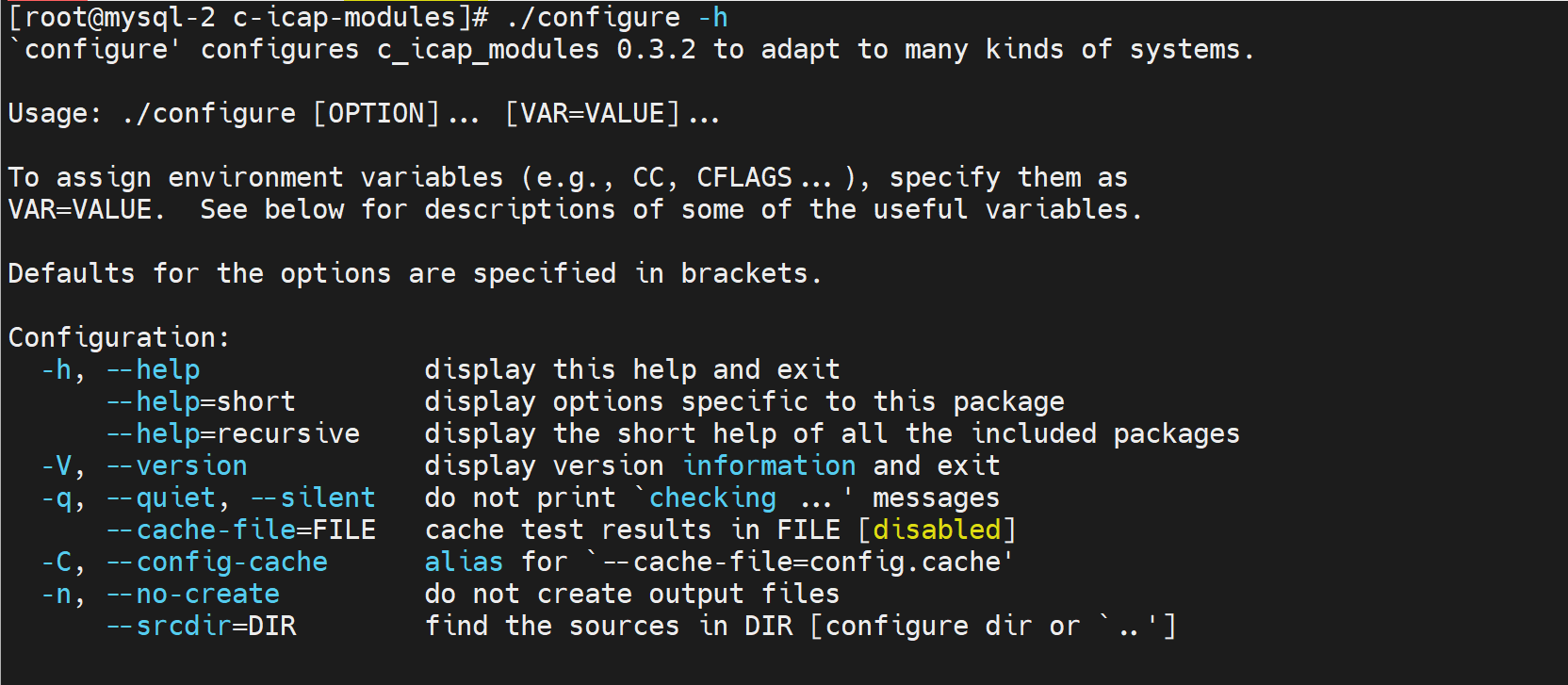This screenshot has width=1568, height=685.
Task: Select the [VAR=VALUE] placeholder in usage line
Action: 592,114
